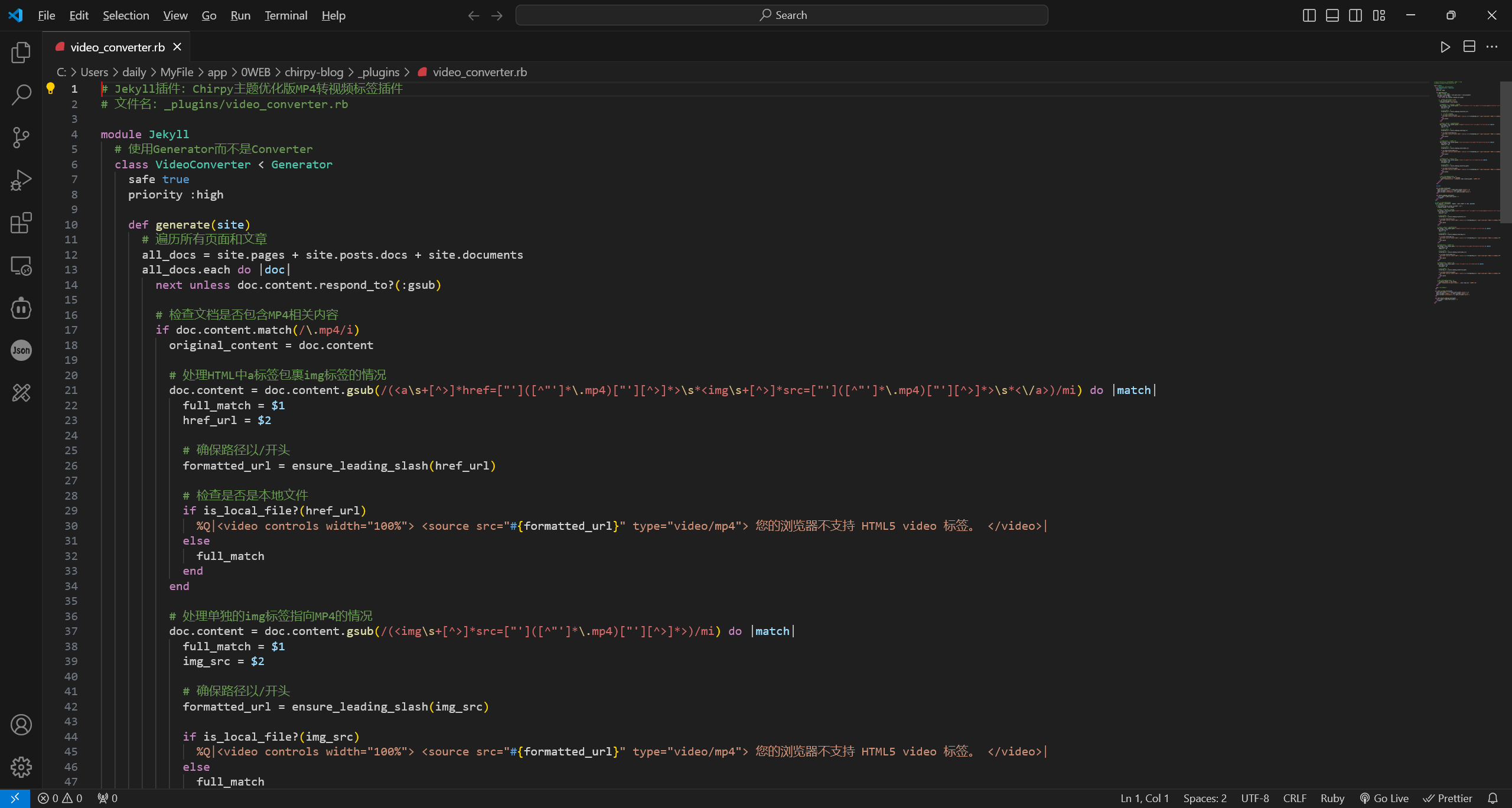The width and height of the screenshot is (1512, 808).
Task: Open the chirpy-blog breadcrumb dropdown
Action: point(314,71)
